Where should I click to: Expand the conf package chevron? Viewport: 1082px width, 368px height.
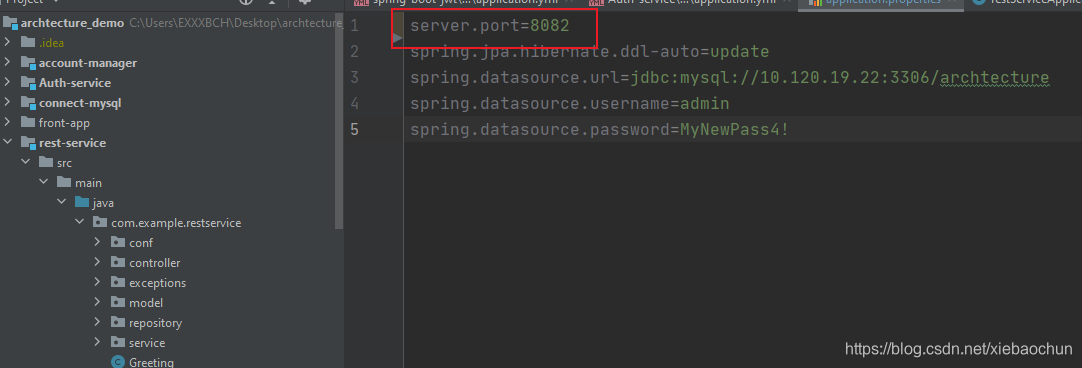click(97, 243)
